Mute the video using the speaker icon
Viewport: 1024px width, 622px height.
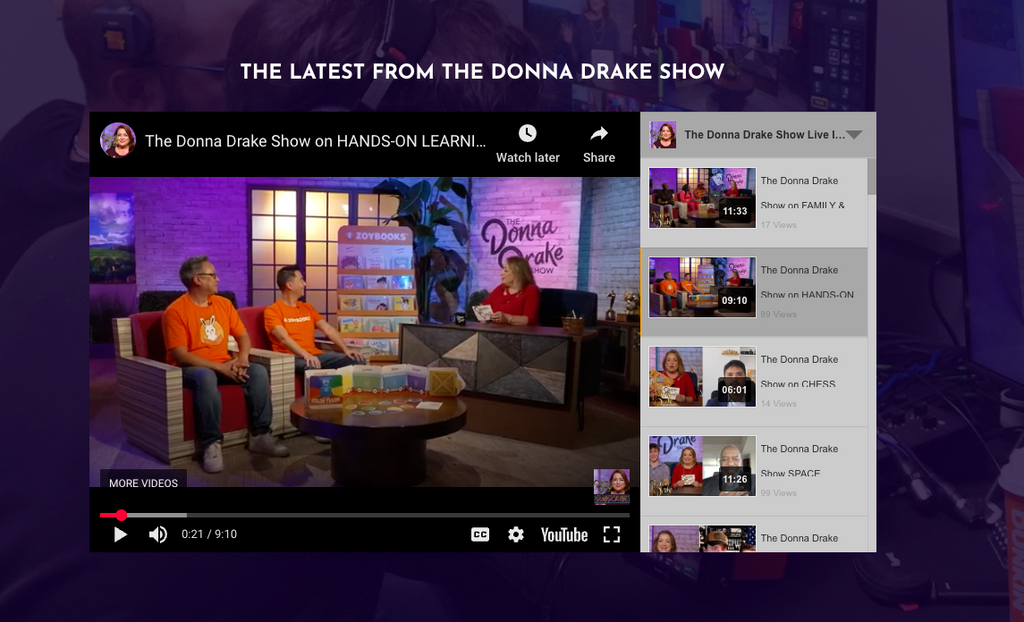pyautogui.click(x=157, y=534)
